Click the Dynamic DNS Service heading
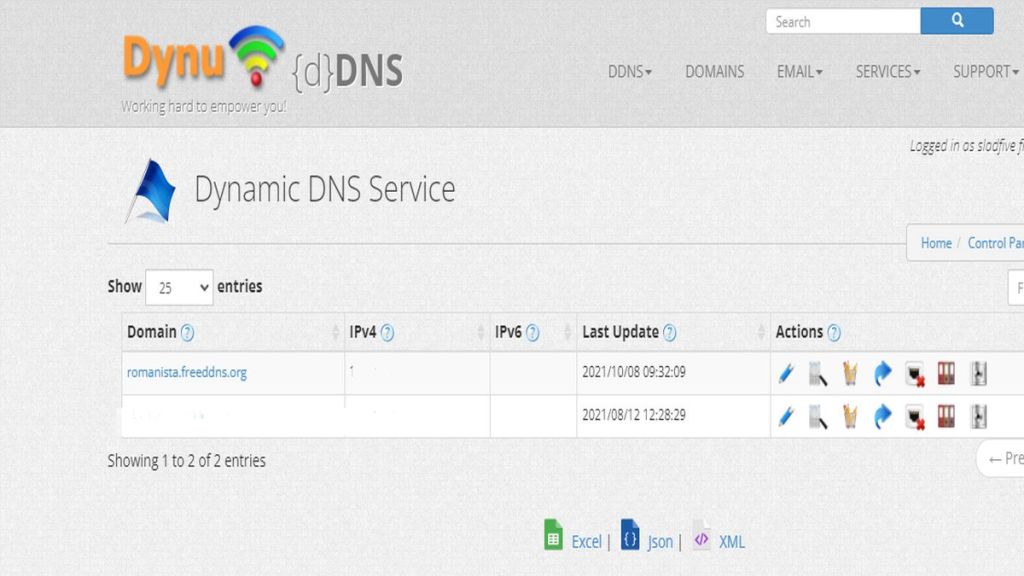Screen dimensions: 1024x576 tap(325, 189)
